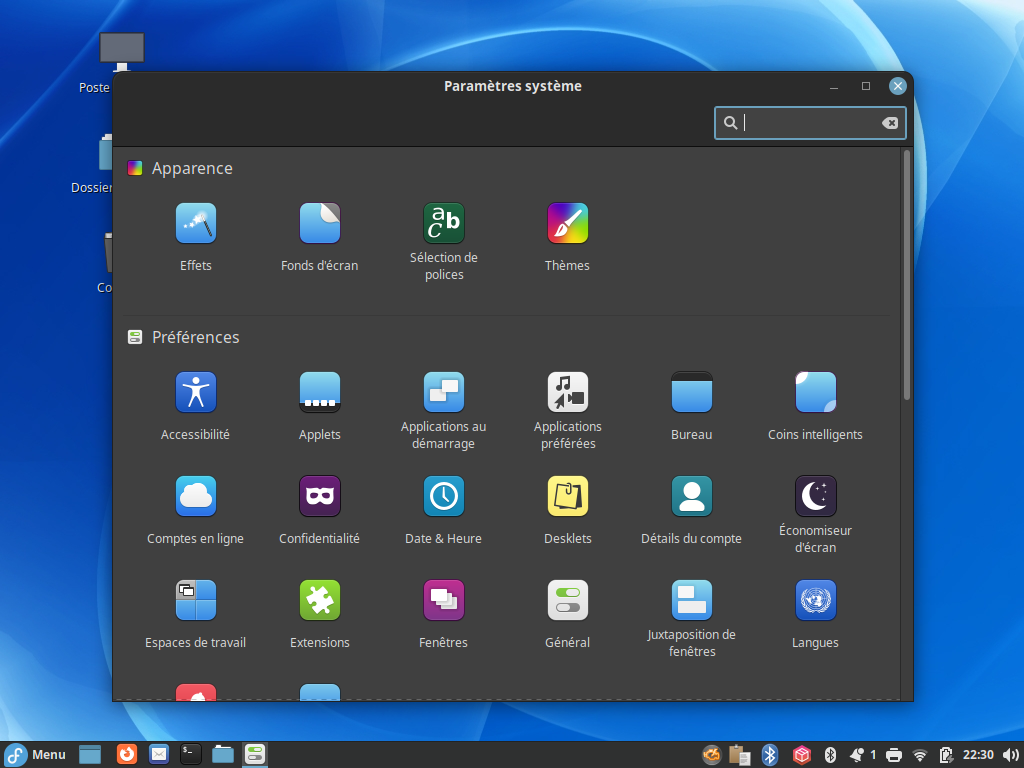The height and width of the screenshot is (768, 1024).
Task: Click the Apparence section heading
Action: click(x=192, y=168)
